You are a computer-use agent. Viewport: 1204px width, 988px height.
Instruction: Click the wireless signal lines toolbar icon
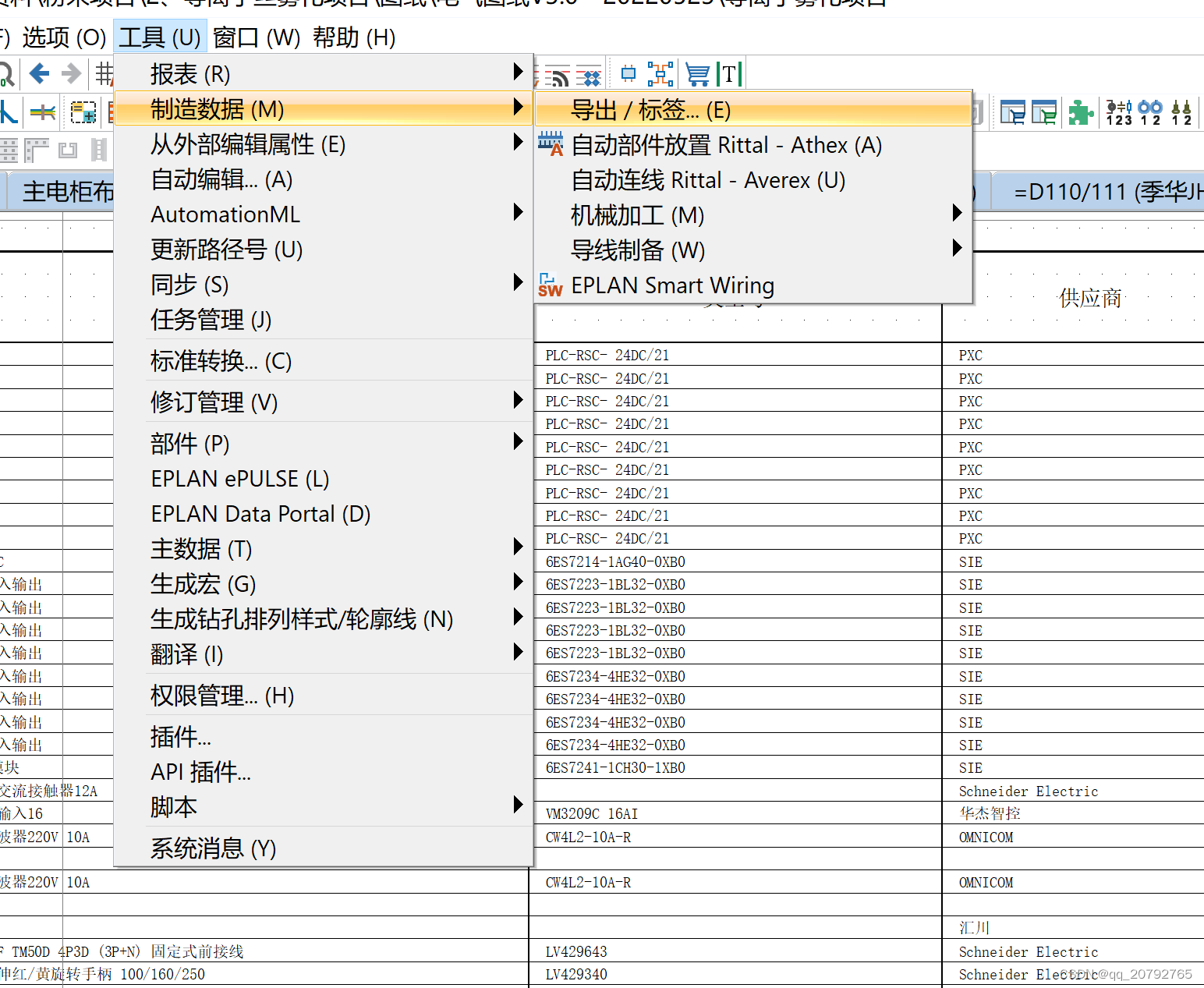point(557,76)
